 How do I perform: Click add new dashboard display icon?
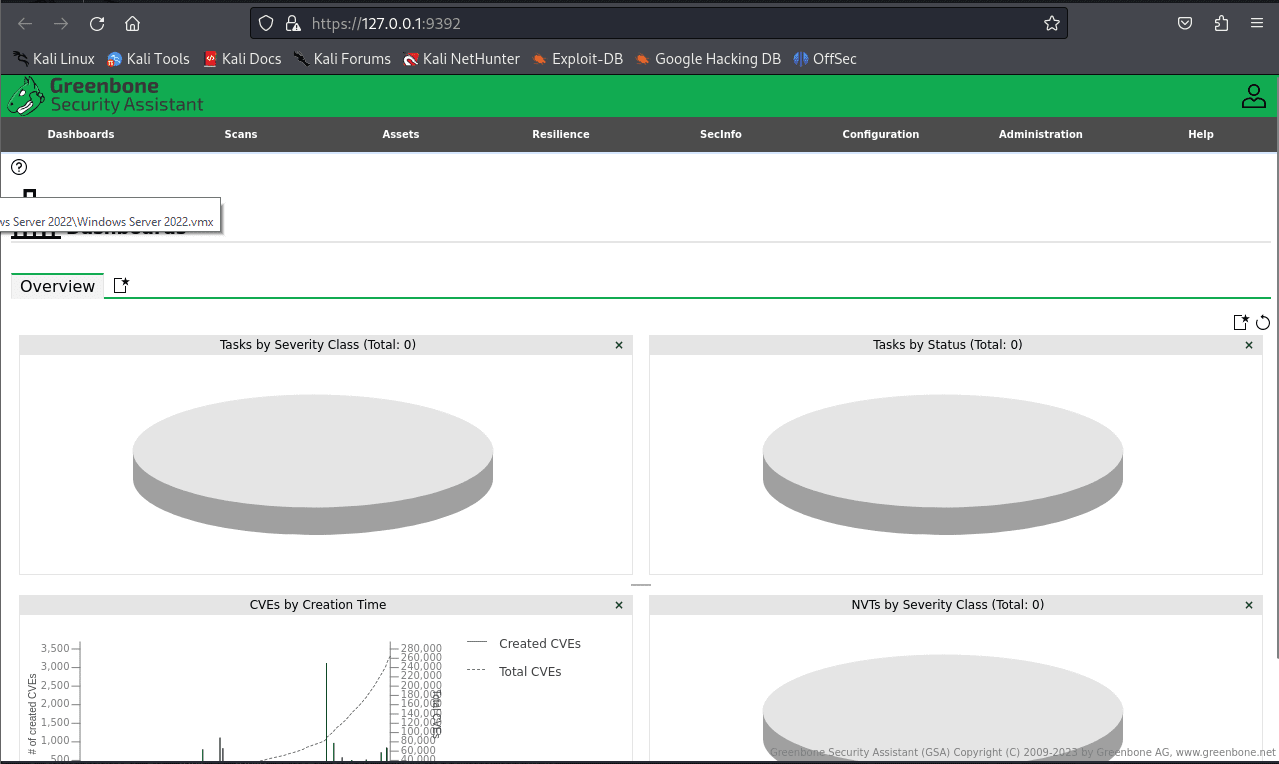1240,322
